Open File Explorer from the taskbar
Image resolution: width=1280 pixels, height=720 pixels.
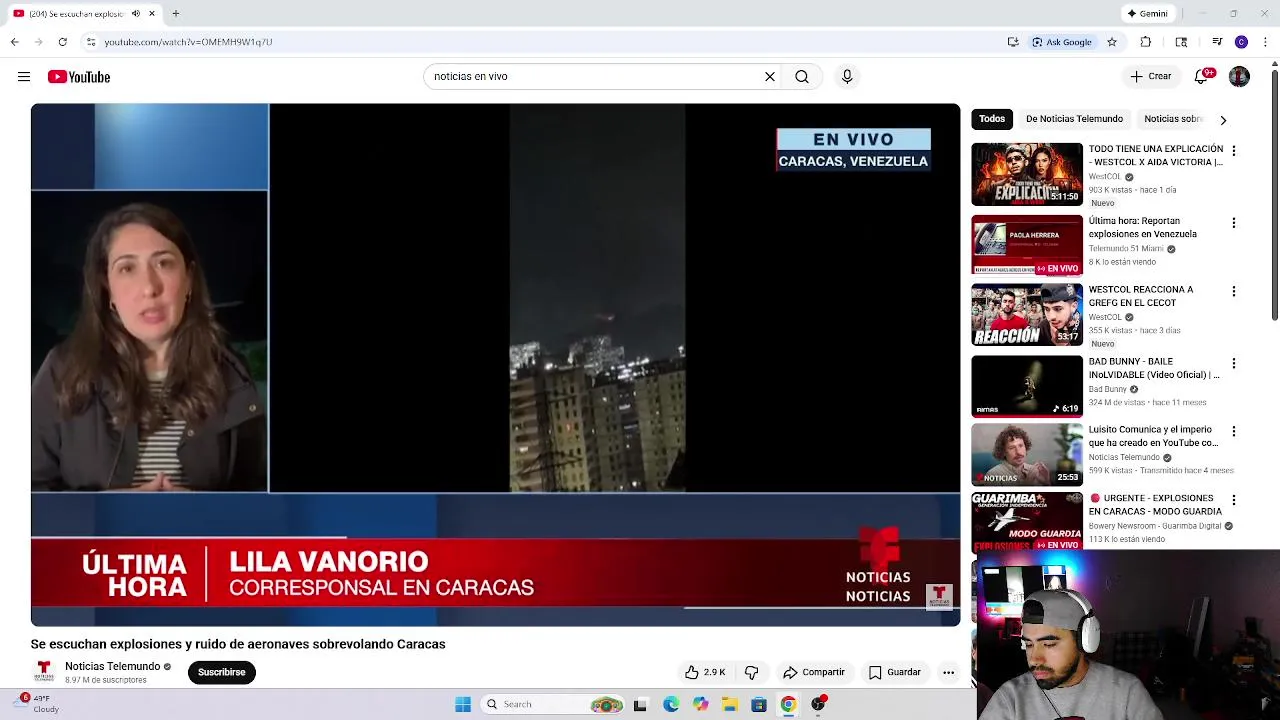730,705
